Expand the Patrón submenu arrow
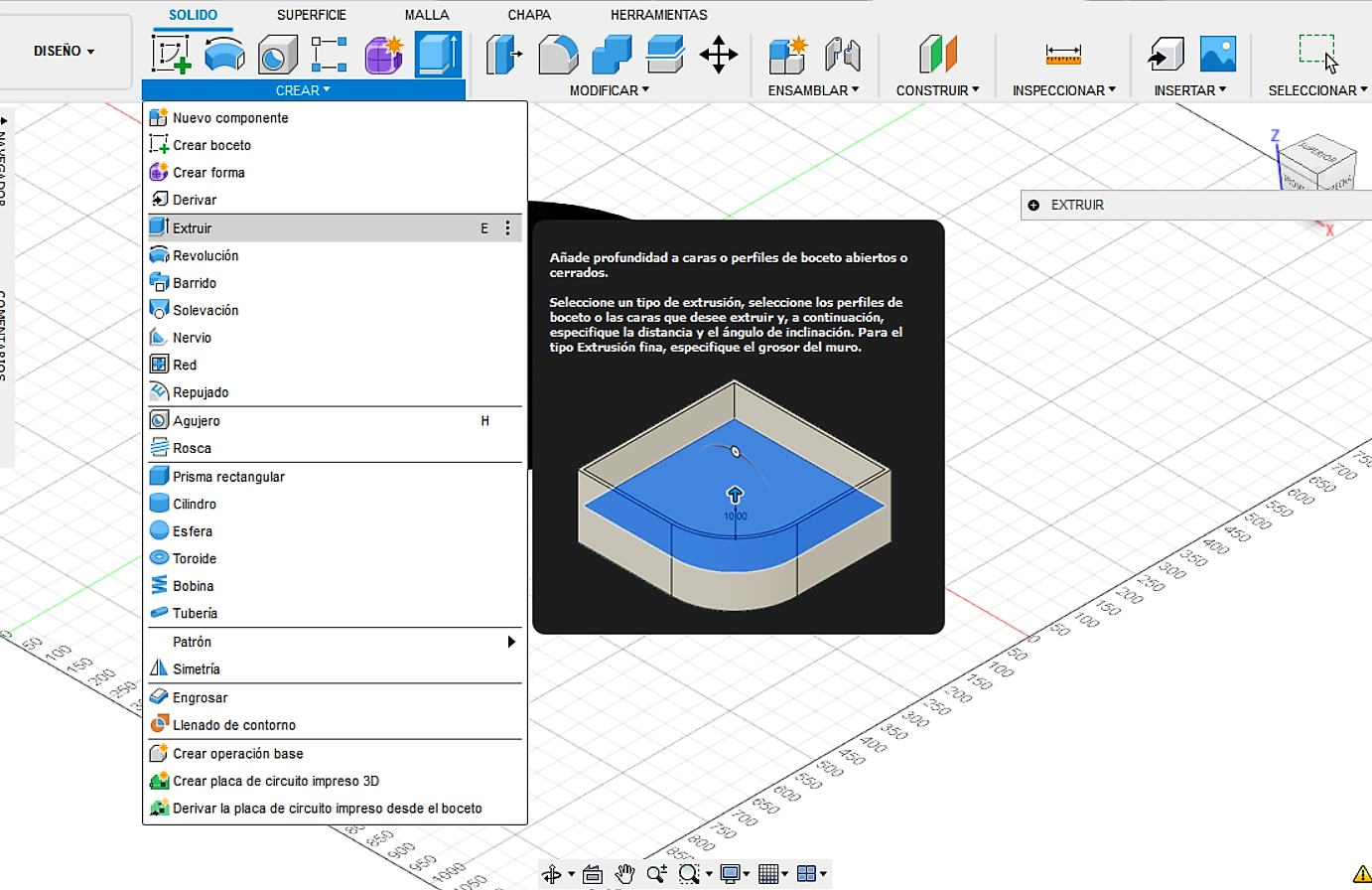This screenshot has height=890, width=1372. pos(511,642)
